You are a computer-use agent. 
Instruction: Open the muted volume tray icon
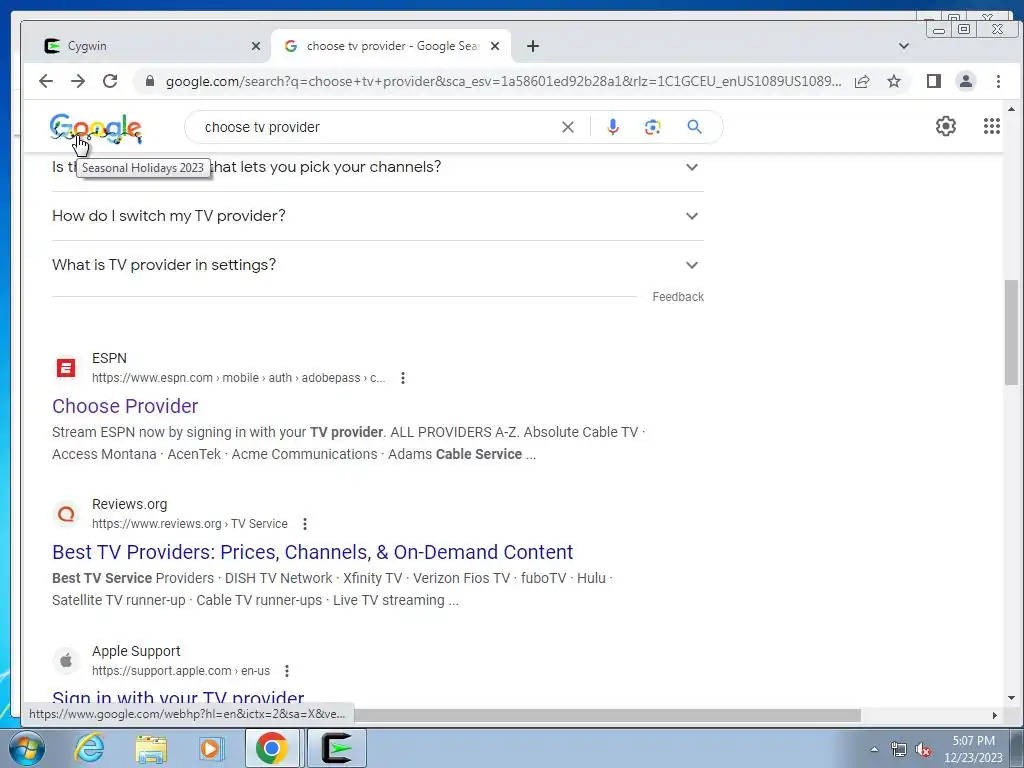tap(923, 750)
